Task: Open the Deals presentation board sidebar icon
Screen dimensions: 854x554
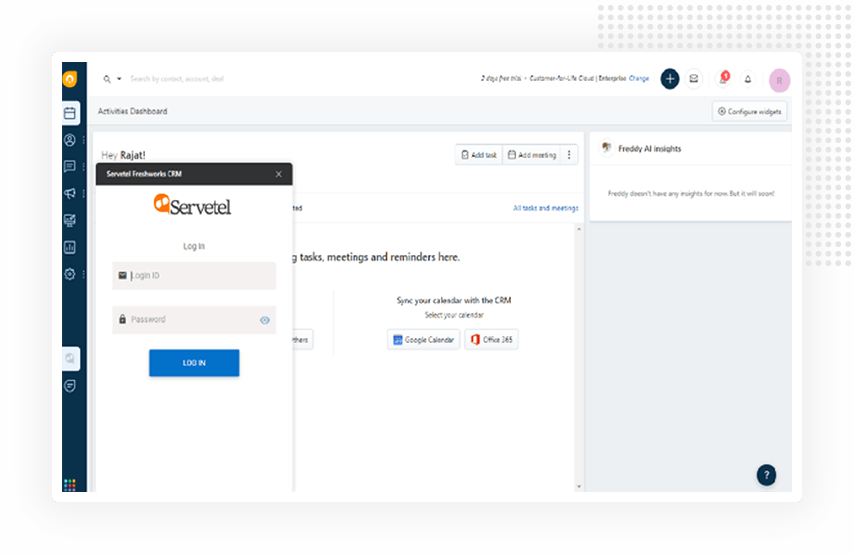Action: (x=70, y=220)
